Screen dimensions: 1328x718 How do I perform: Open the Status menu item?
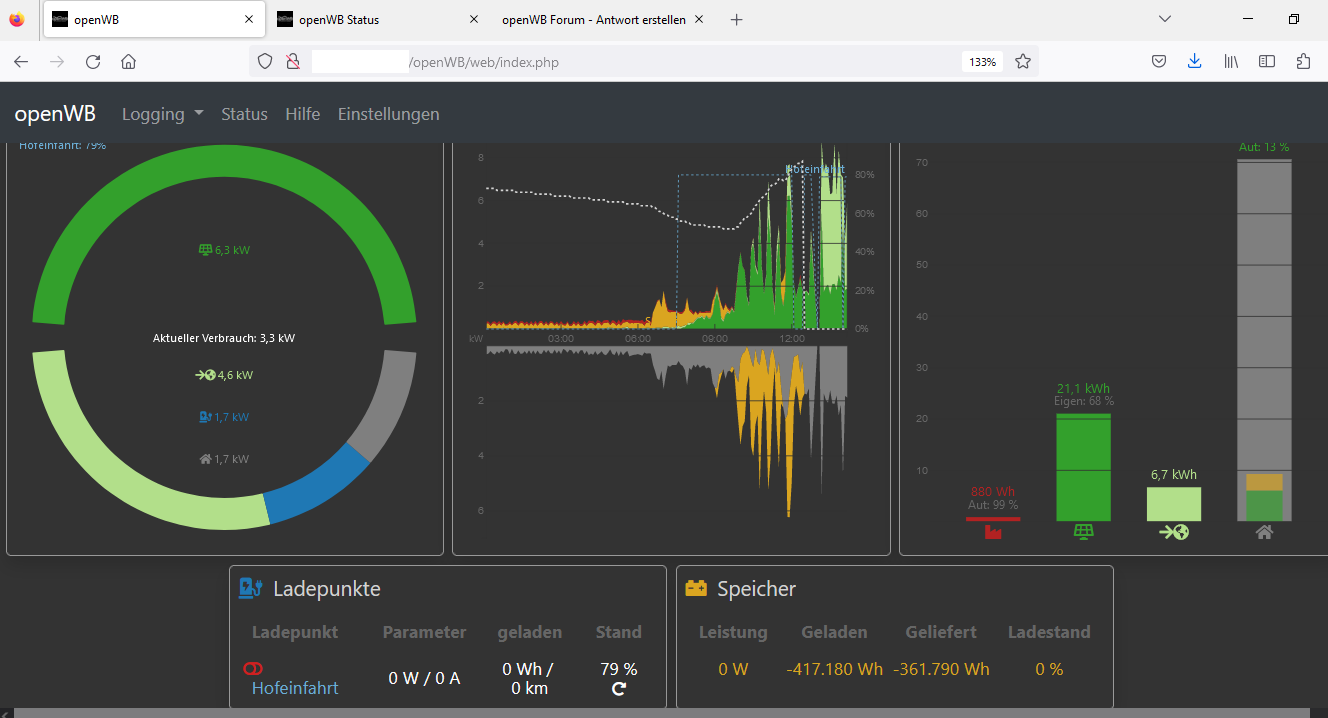click(244, 114)
